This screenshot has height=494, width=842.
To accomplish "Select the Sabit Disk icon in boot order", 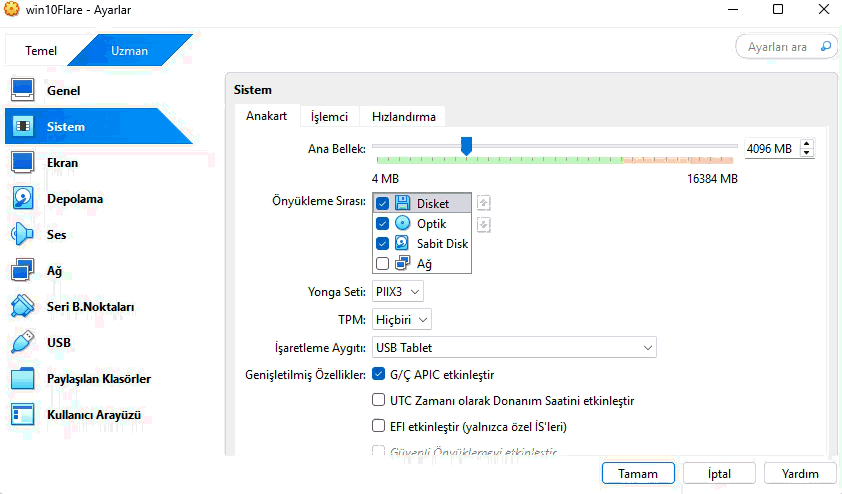I will tap(402, 243).
